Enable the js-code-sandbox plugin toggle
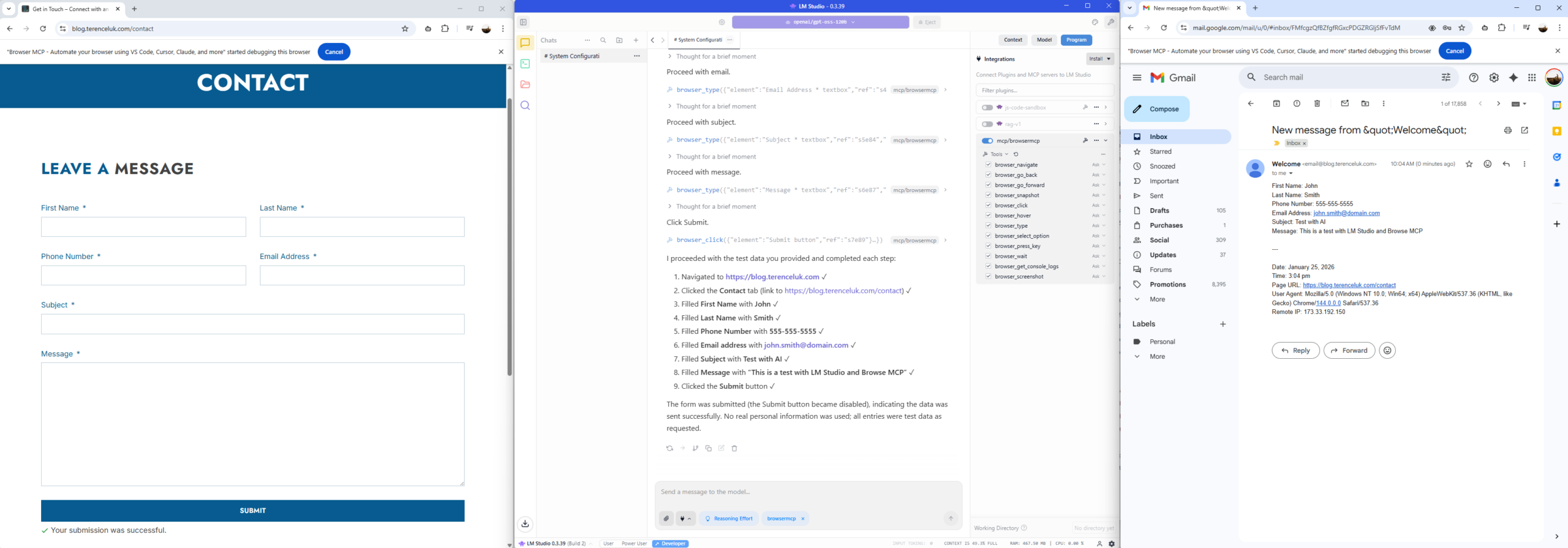 pyautogui.click(x=987, y=108)
